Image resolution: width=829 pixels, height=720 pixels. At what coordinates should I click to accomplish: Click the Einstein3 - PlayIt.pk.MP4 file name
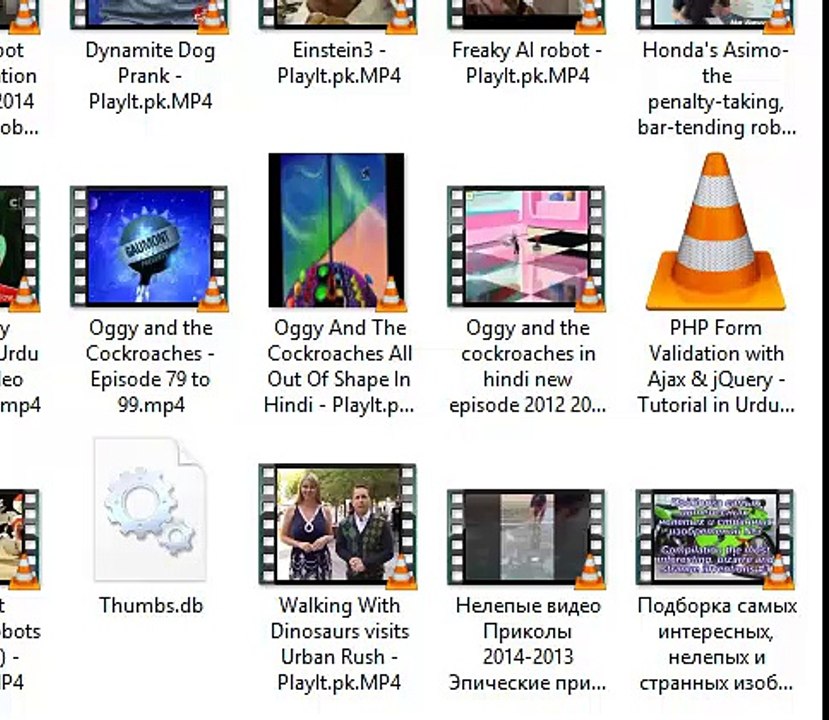pos(339,63)
